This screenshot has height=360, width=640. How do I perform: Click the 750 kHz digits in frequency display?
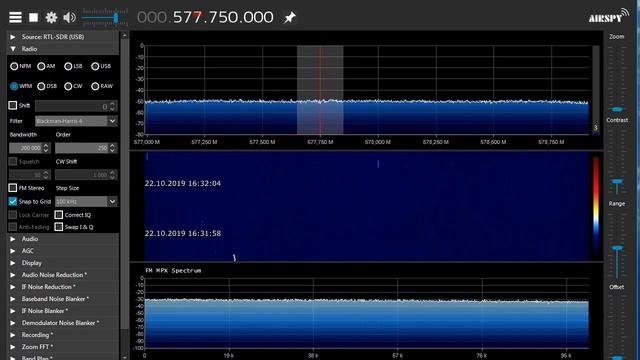point(223,17)
